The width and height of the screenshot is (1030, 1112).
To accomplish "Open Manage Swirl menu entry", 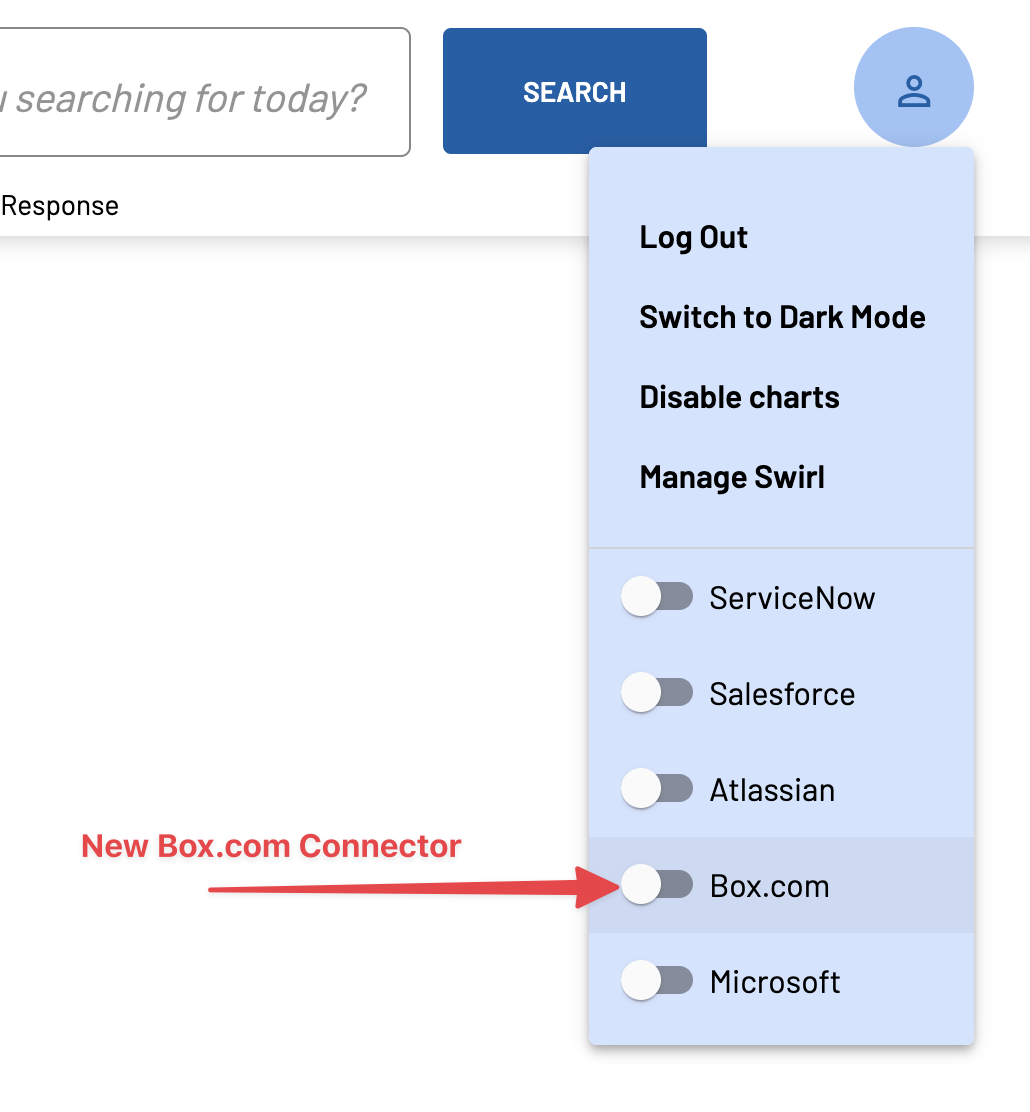I will point(732,477).
